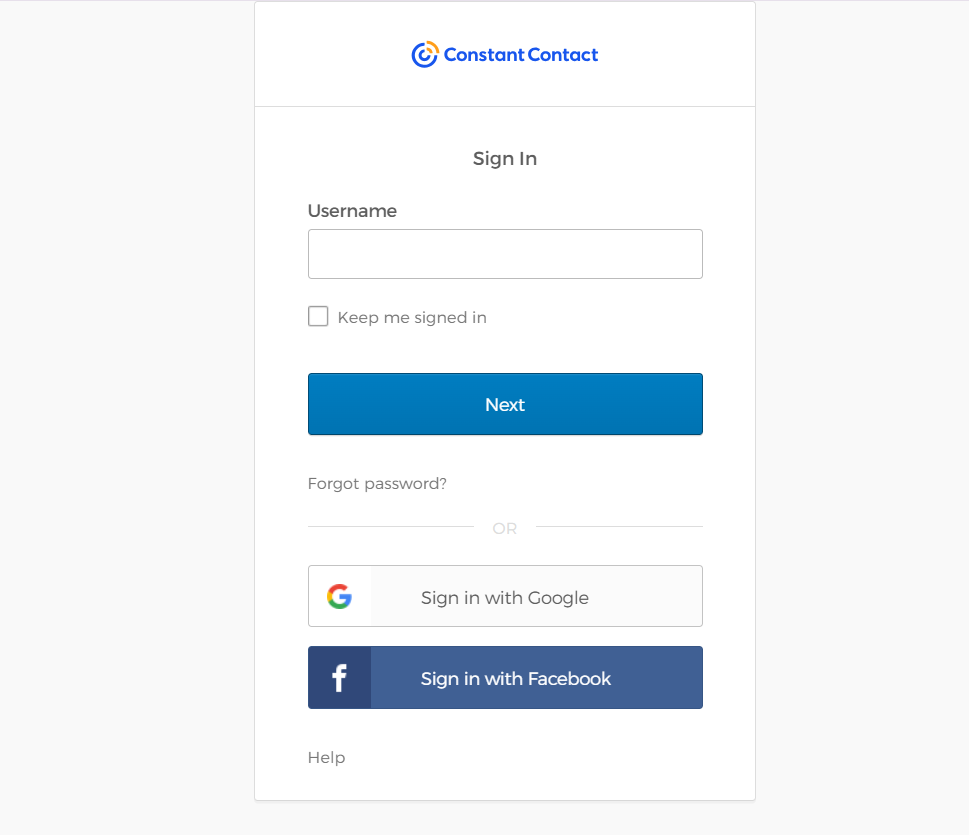
Task: Click the divider line right of OR
Action: coord(620,526)
